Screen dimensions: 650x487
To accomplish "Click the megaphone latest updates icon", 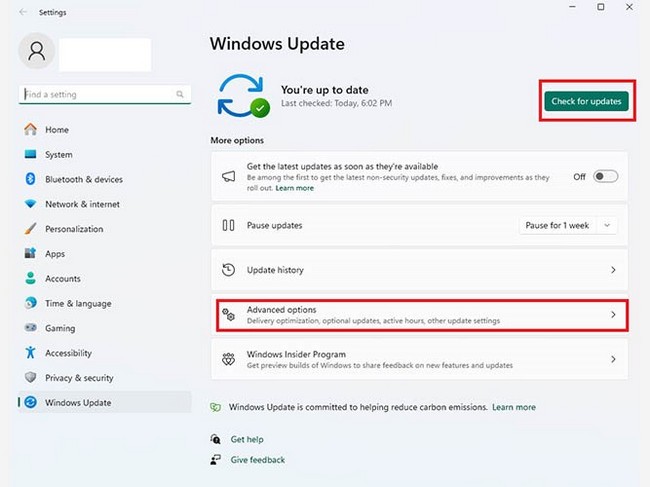I will pos(228,177).
